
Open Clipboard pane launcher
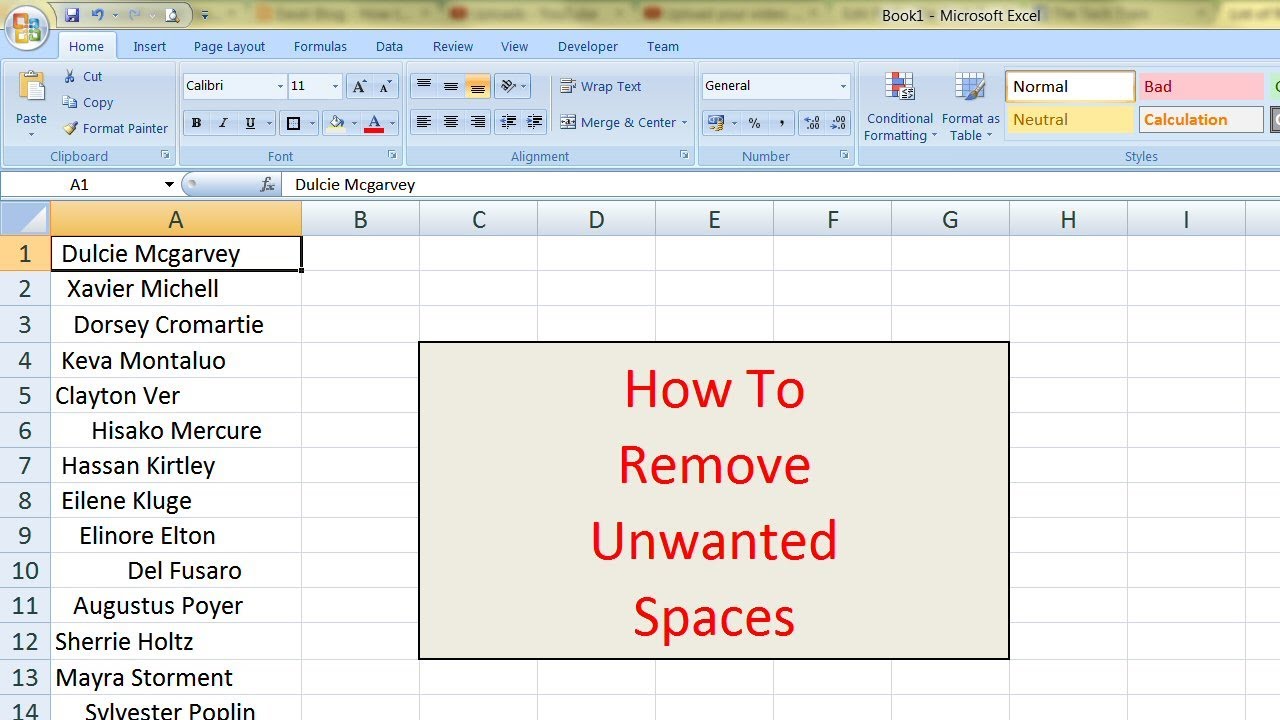165,155
